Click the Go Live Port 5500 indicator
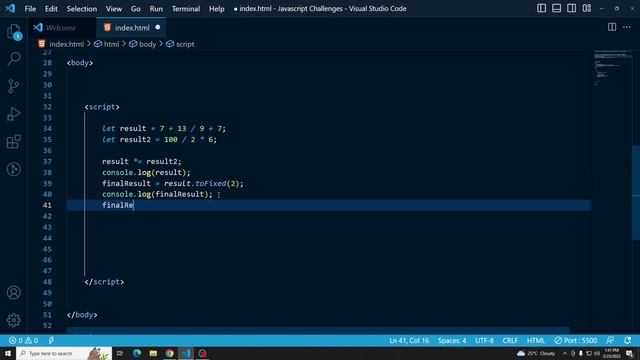Viewport: 640px width, 360px height. 576,340
